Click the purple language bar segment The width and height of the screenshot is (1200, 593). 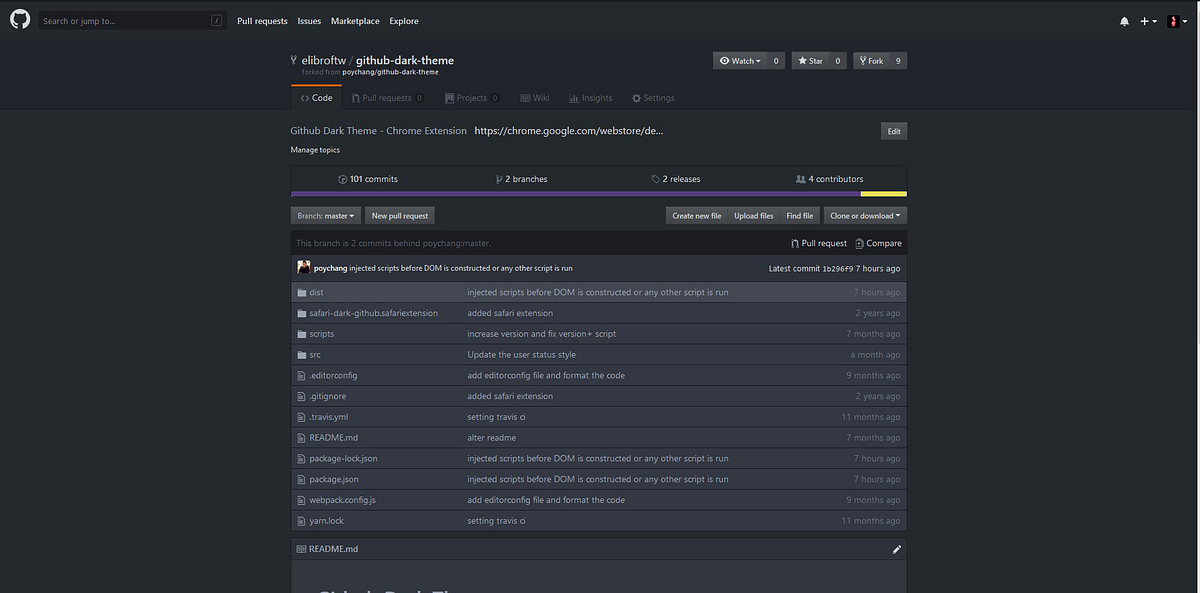coord(575,193)
